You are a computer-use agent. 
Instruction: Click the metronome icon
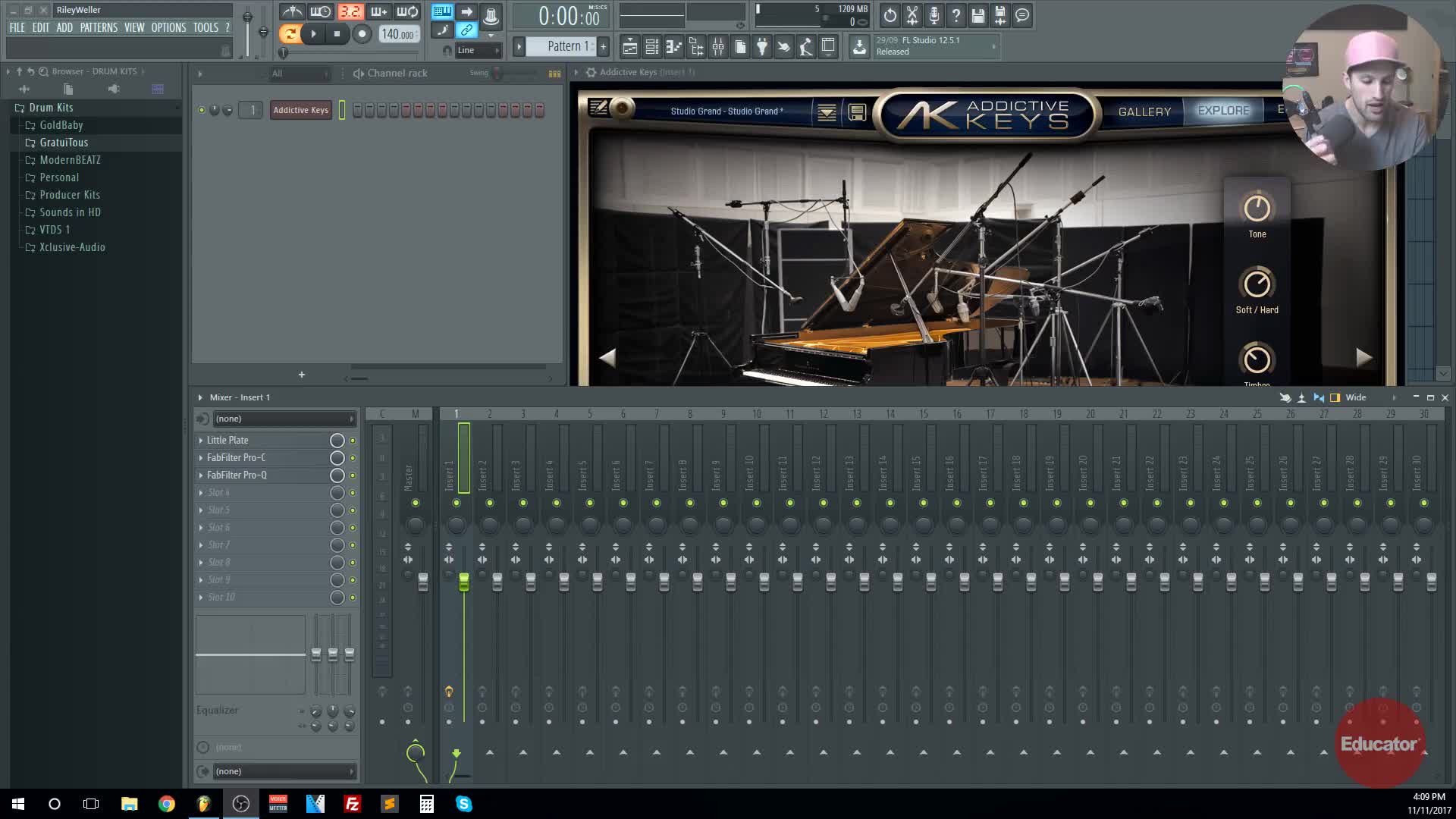292,11
